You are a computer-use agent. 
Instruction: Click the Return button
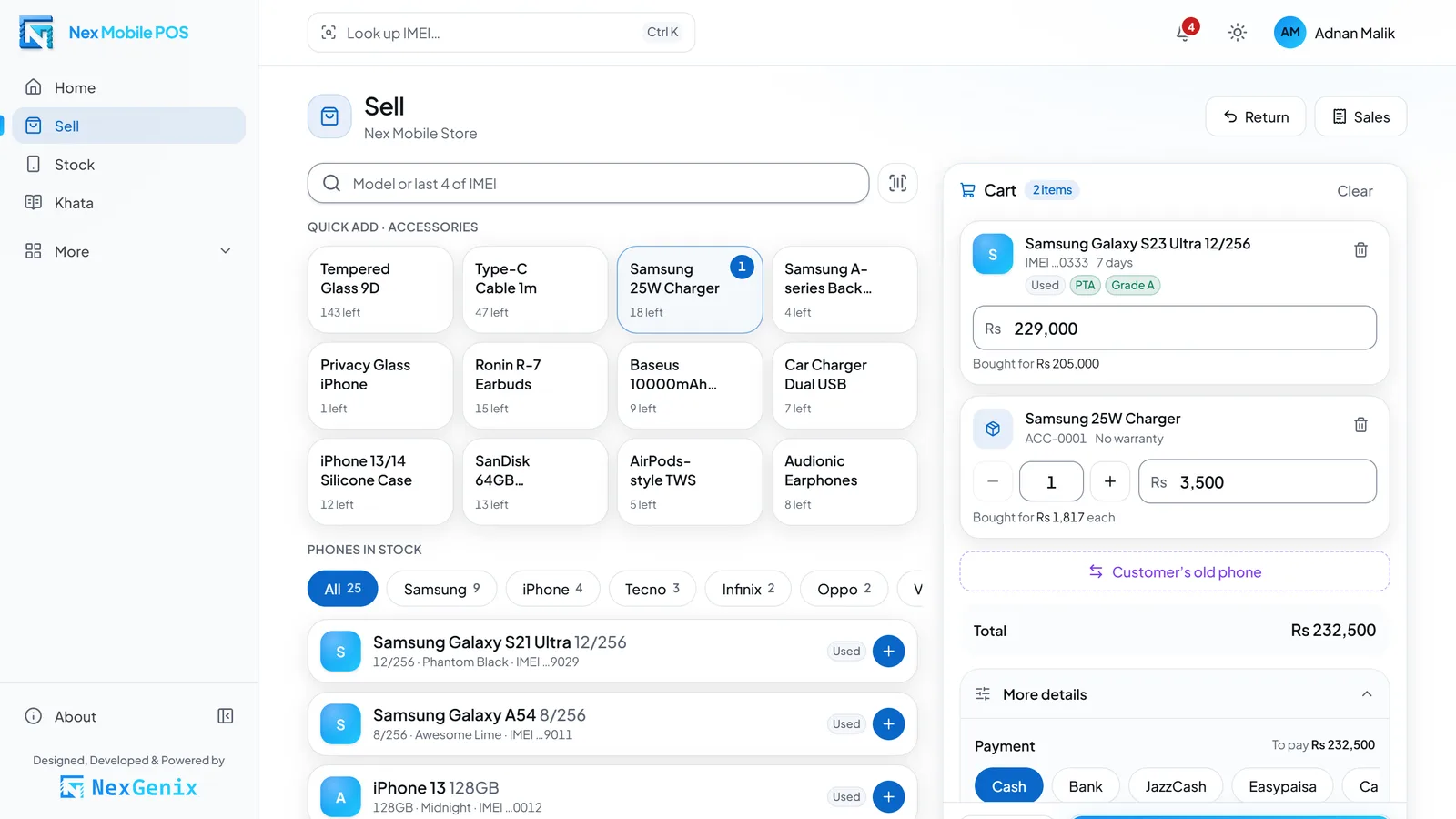[x=1256, y=116]
